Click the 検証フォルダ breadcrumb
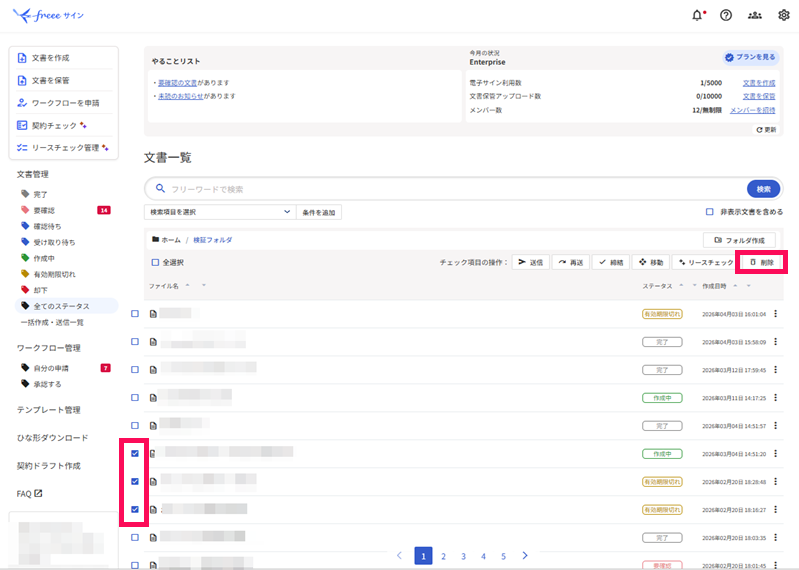 (x=212, y=240)
